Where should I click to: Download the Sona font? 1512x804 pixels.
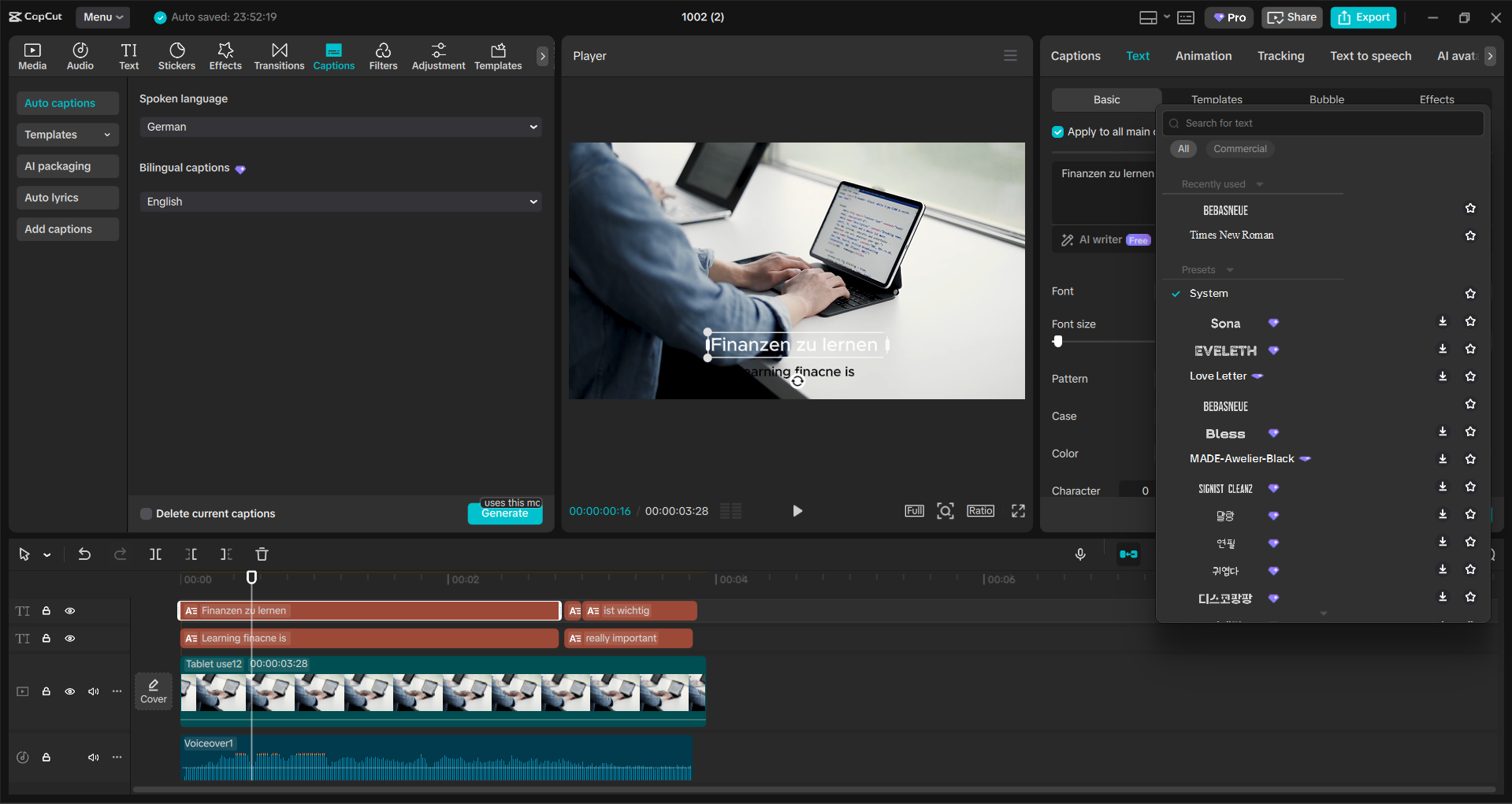click(x=1443, y=321)
